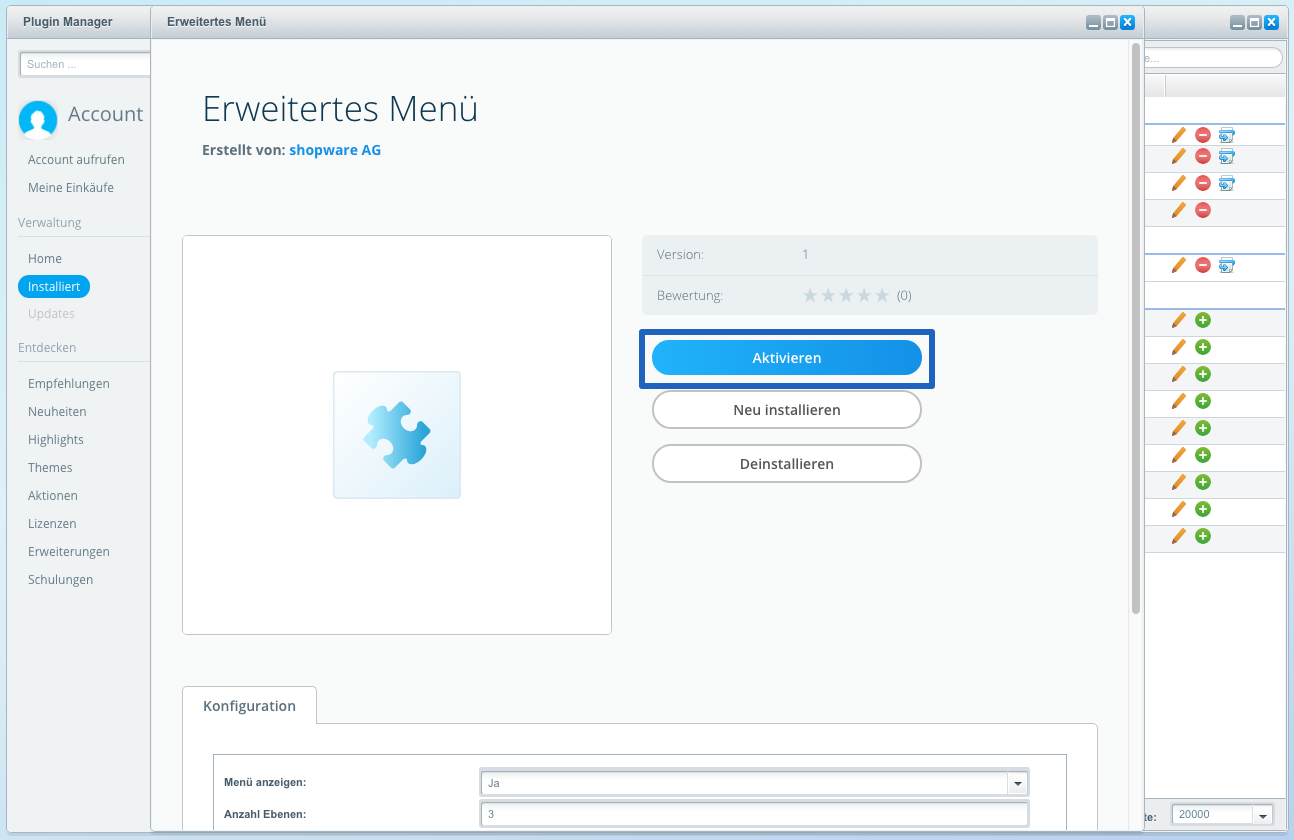Click the blue reinstall icon in the topmost plugin row

(x=1227, y=134)
